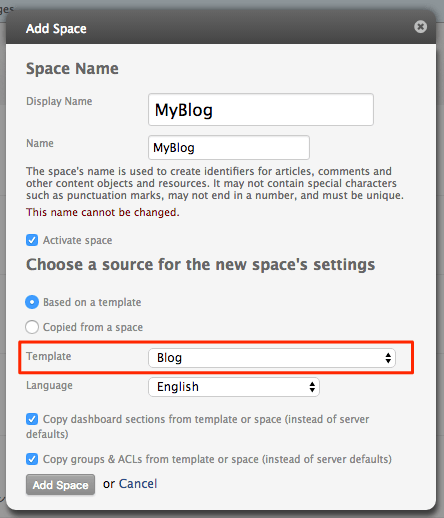Click the Display Name input field
Viewport: 444px width, 518px height.
[x=261, y=110]
